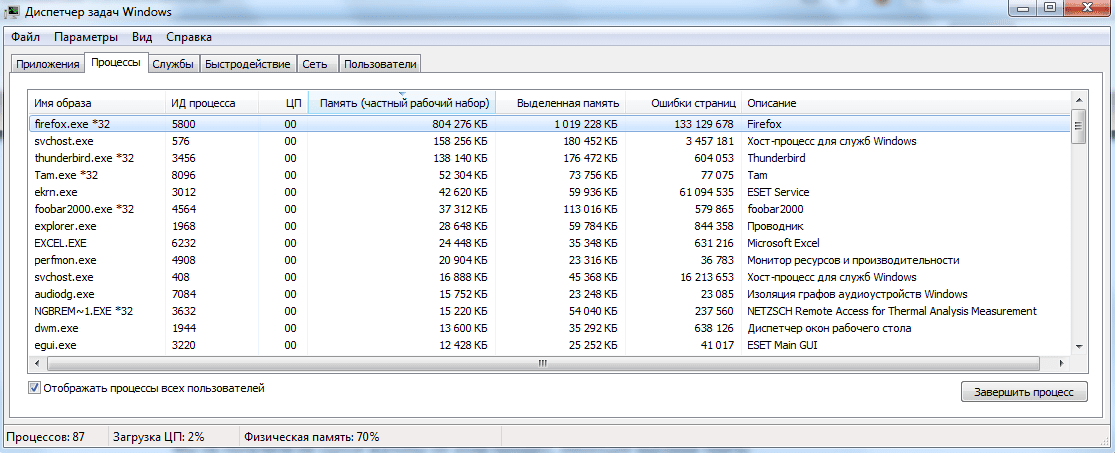Click the Завершить процесс button
This screenshot has height=453, width=1115.
[x=1022, y=392]
